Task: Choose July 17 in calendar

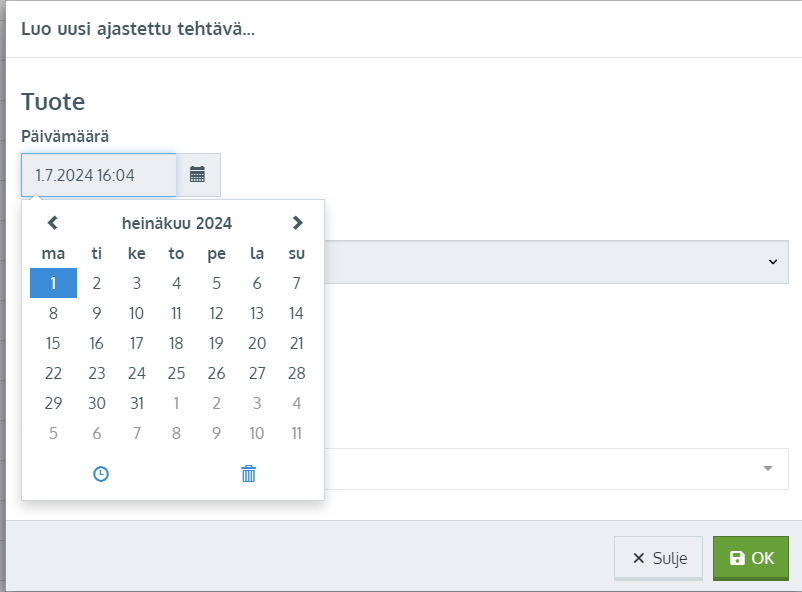Action: (x=137, y=343)
